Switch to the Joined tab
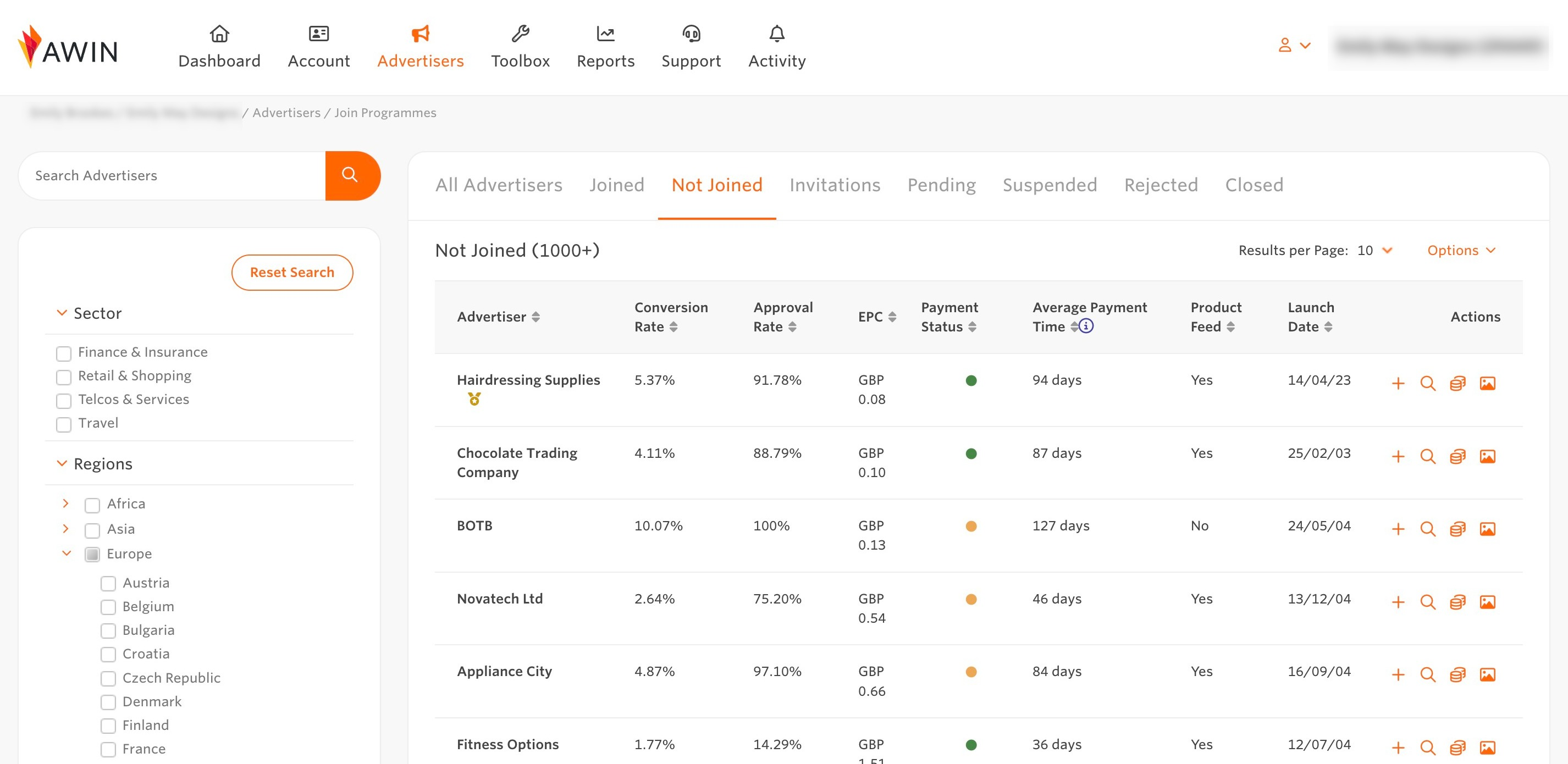The width and height of the screenshot is (1568, 764). (x=617, y=185)
